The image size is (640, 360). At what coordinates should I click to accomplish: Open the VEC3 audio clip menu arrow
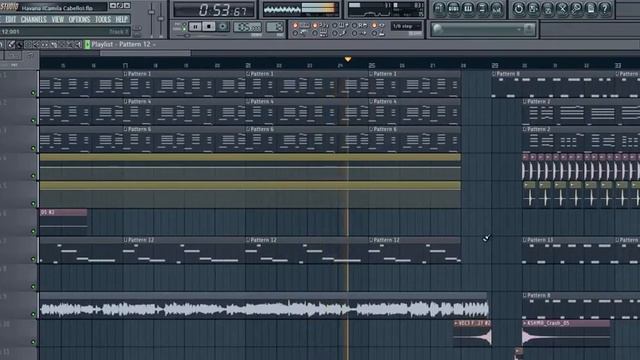click(456, 323)
